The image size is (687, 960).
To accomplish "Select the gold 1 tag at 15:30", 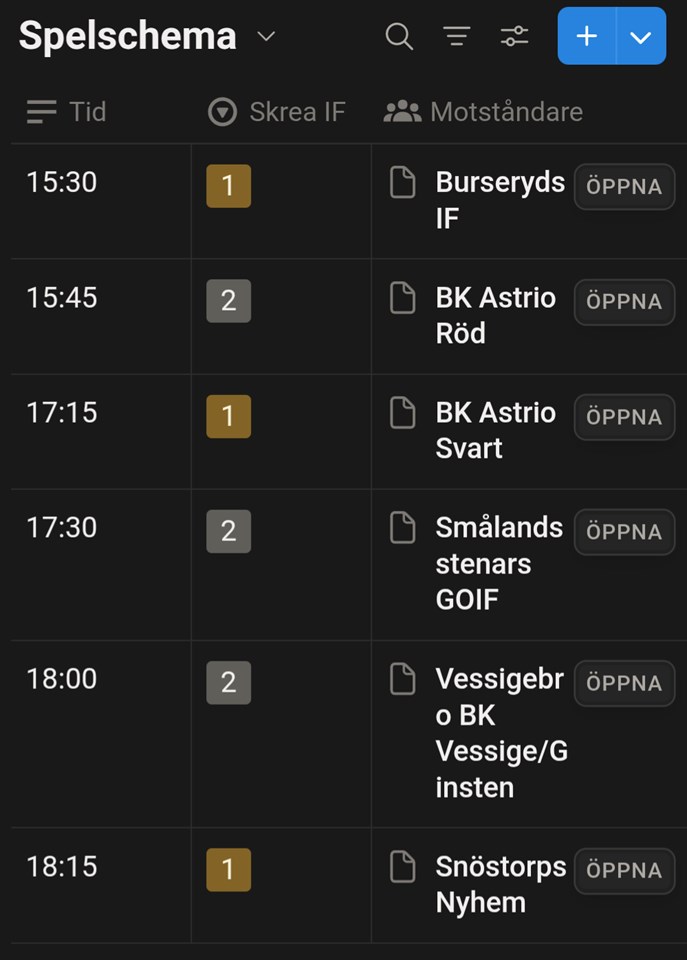I will pyautogui.click(x=228, y=186).
